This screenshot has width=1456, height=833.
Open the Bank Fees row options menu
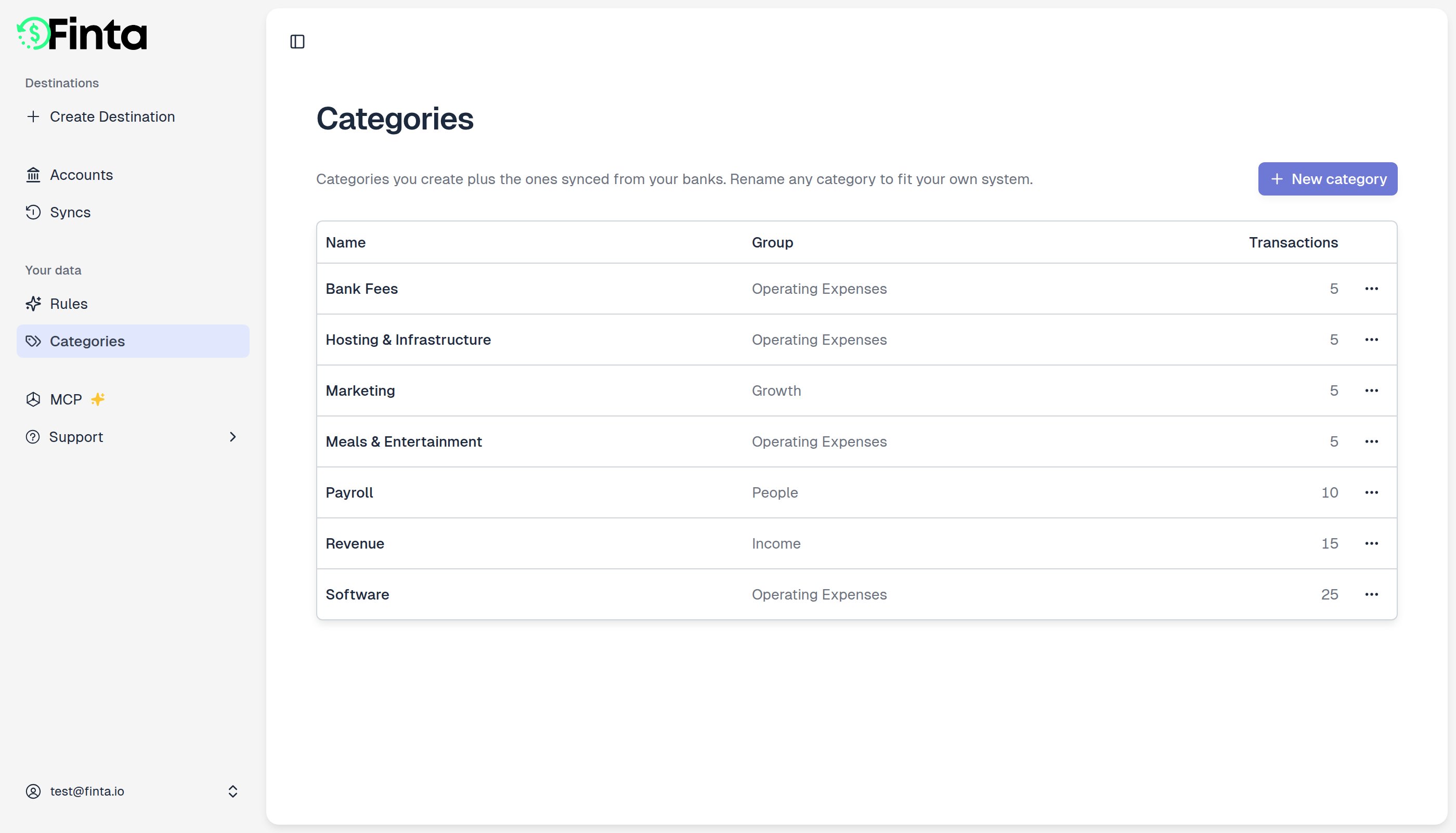pos(1371,289)
